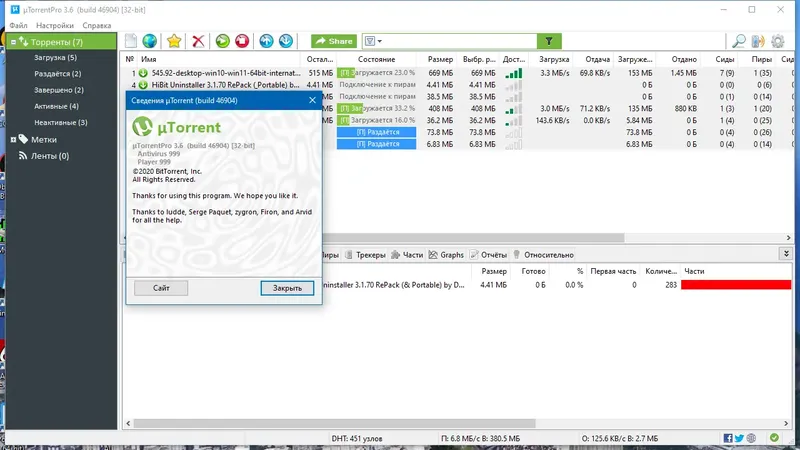
Task: Expand the Метки tree node
Action: (13, 139)
